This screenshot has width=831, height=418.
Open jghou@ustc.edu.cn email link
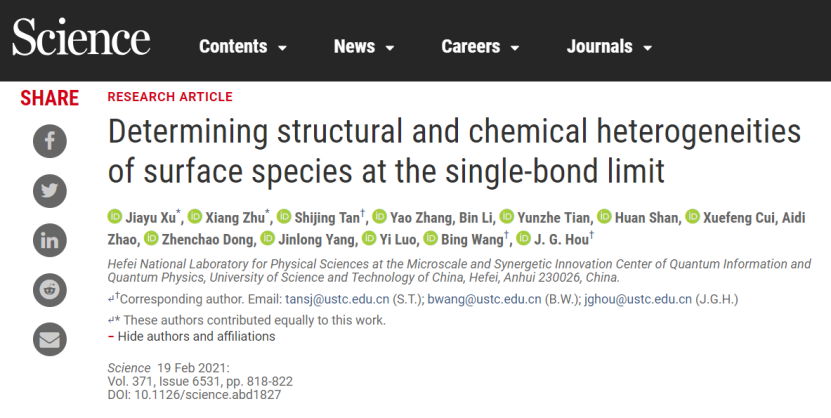coord(638,299)
